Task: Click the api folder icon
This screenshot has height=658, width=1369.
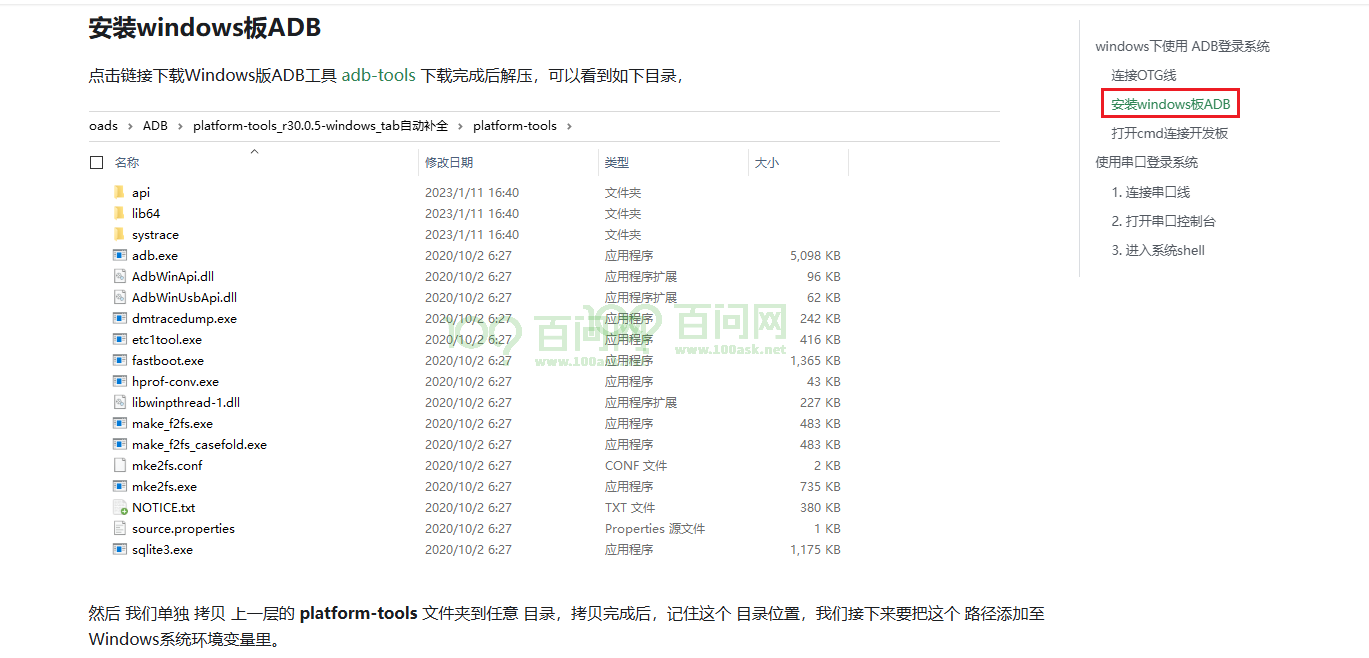Action: (119, 192)
